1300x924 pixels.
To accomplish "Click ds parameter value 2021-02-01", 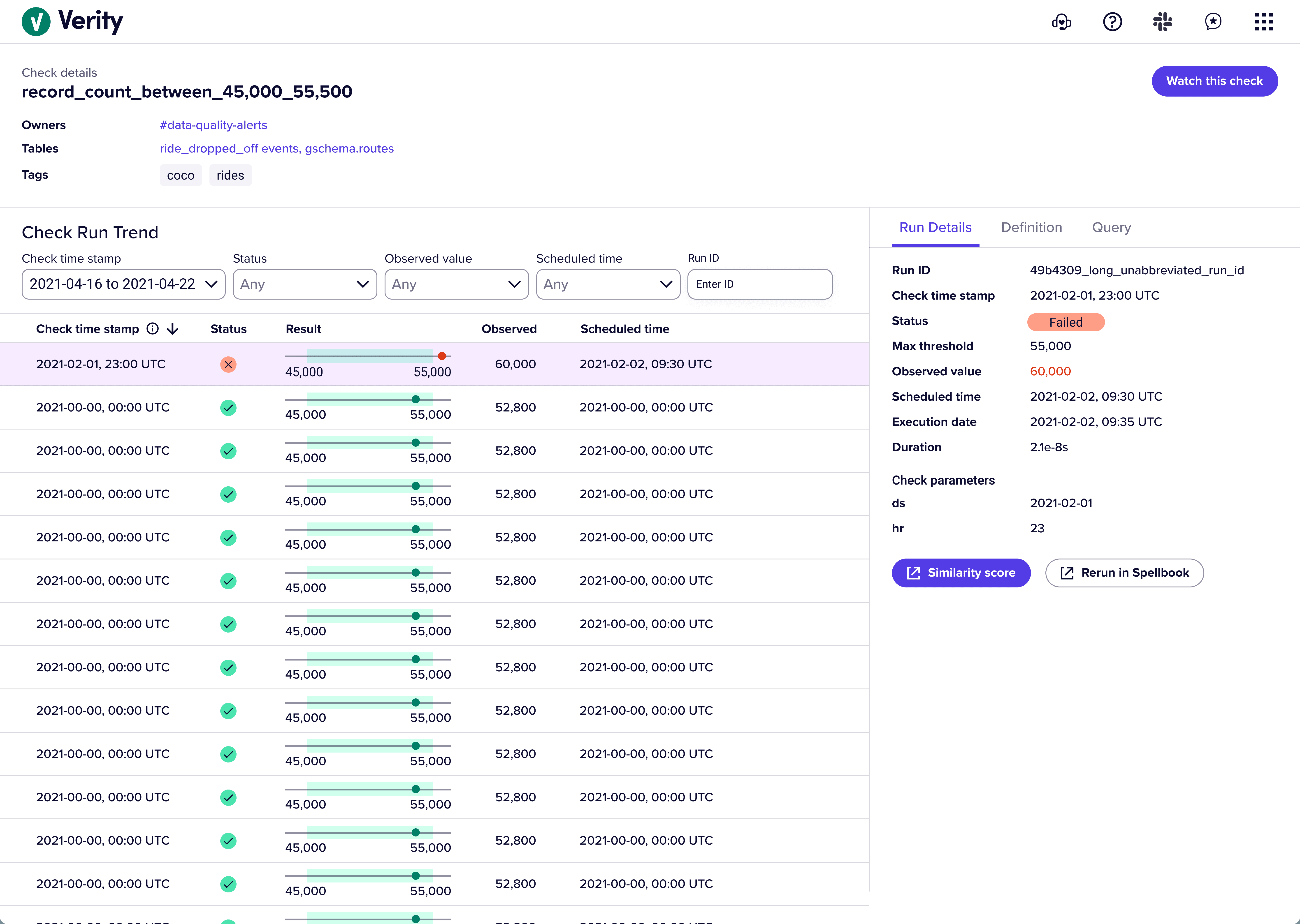I will [1061, 503].
